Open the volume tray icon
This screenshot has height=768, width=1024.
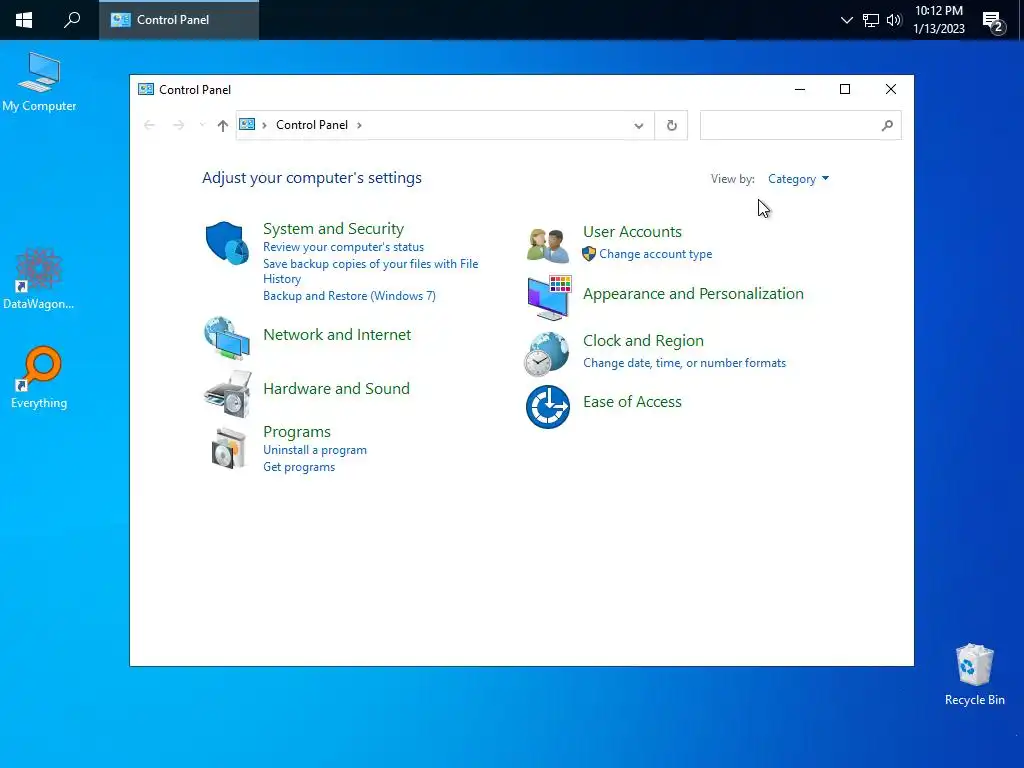pos(894,20)
